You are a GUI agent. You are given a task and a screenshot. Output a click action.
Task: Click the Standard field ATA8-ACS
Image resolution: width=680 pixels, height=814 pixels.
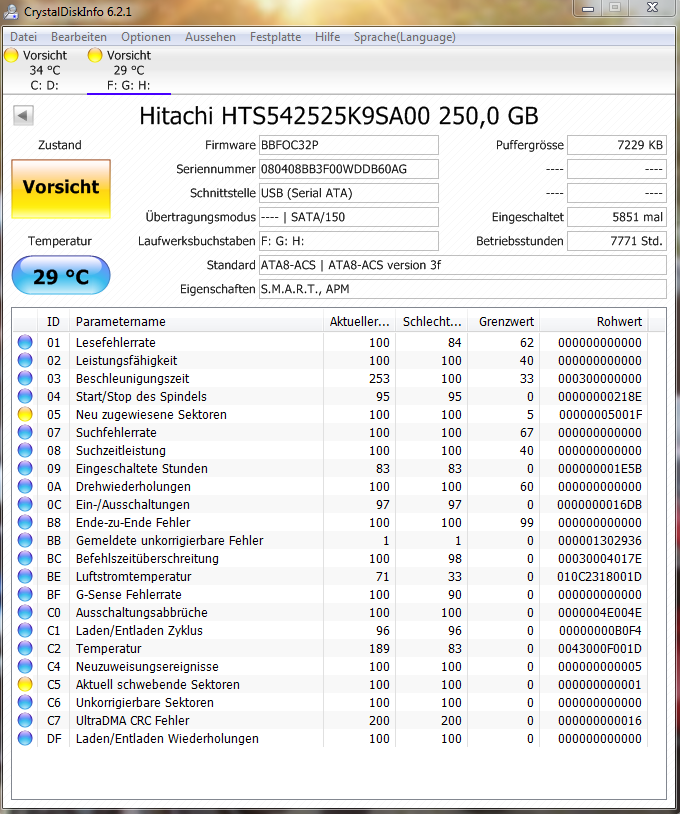[463, 265]
